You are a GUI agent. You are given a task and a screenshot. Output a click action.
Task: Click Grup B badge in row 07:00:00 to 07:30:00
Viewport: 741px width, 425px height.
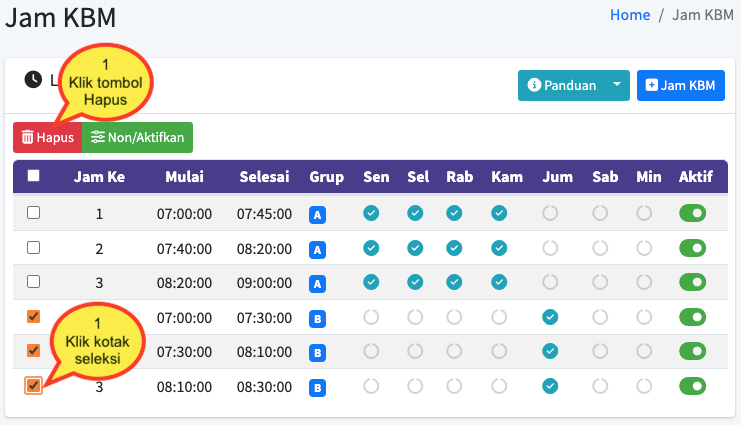(318, 319)
